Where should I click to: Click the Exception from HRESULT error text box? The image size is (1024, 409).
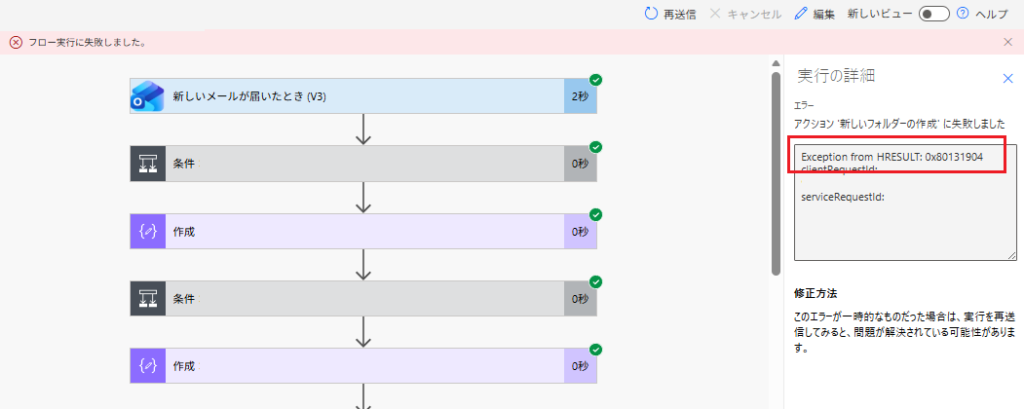[904, 202]
